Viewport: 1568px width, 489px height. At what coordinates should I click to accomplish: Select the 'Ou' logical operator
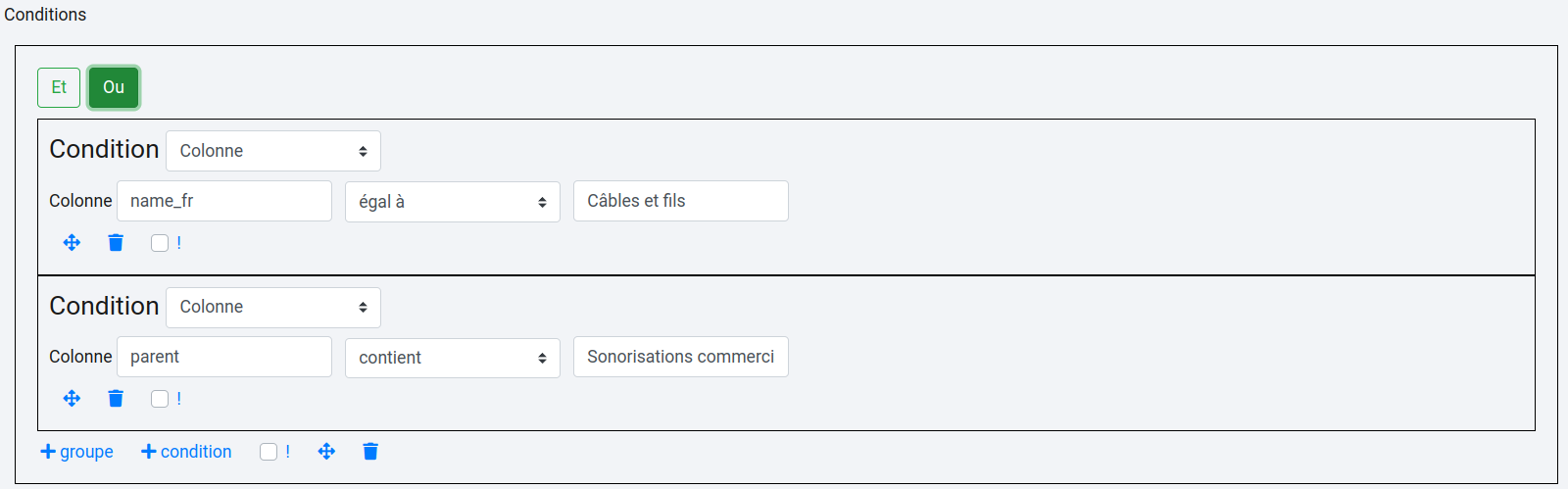[114, 87]
